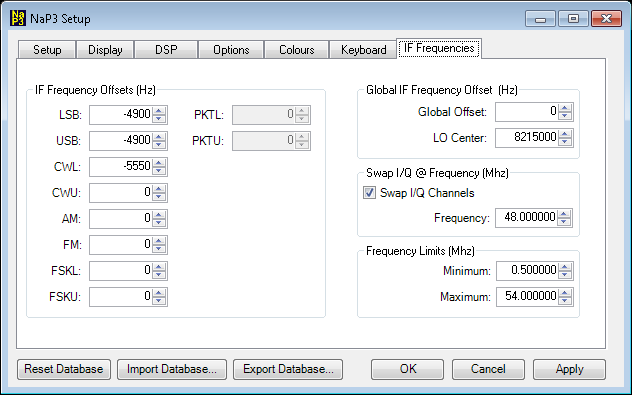Apply the current settings
The height and width of the screenshot is (395, 632).
coord(569,369)
